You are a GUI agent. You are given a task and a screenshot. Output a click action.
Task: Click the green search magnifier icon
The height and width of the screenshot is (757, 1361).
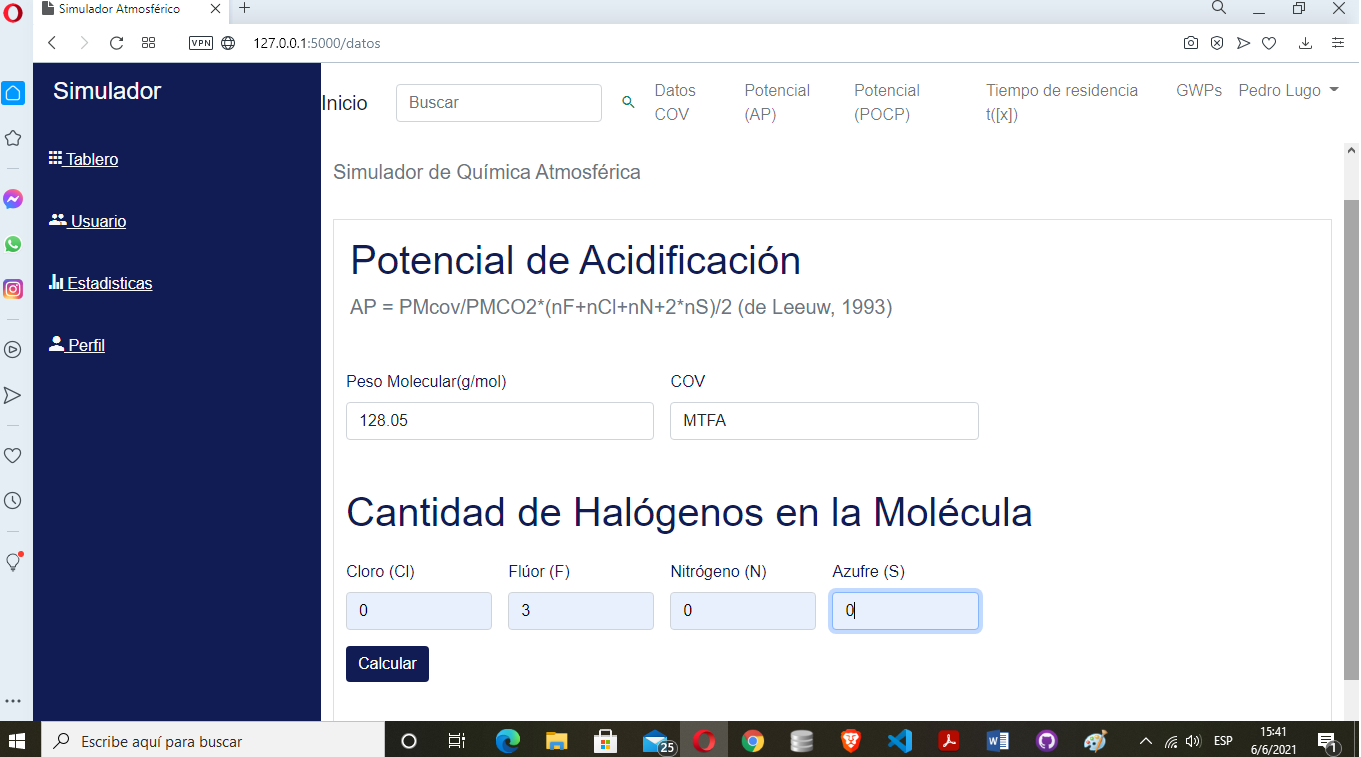tap(628, 102)
